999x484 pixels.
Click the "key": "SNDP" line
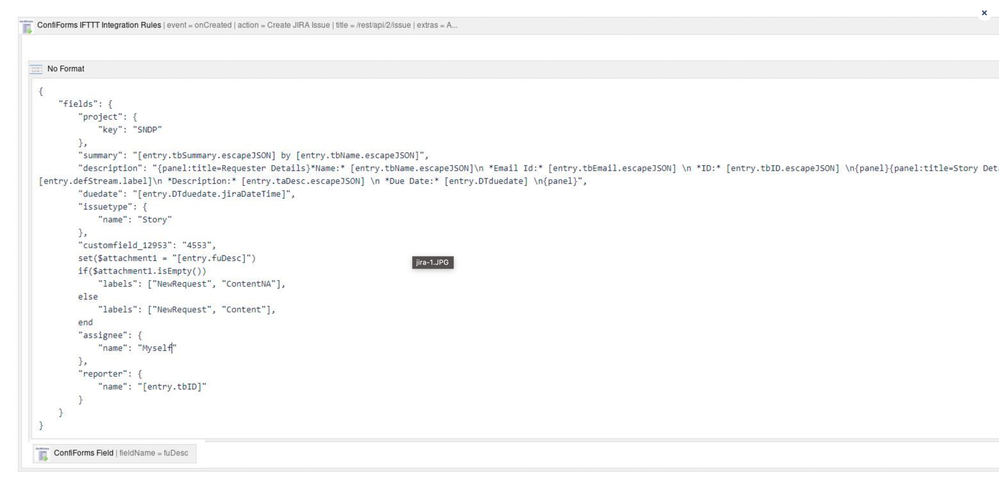point(130,129)
